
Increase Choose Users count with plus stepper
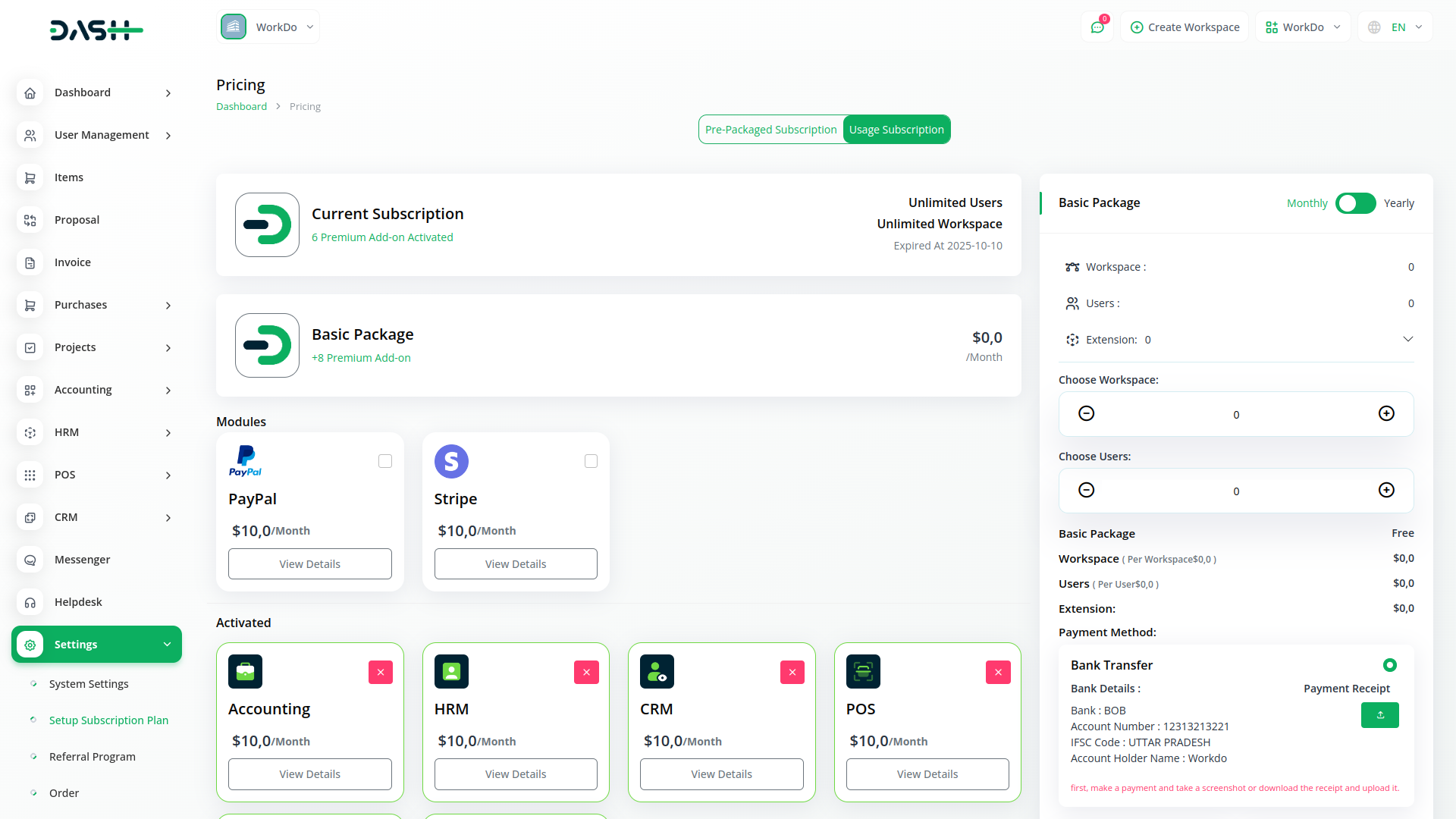click(x=1387, y=490)
